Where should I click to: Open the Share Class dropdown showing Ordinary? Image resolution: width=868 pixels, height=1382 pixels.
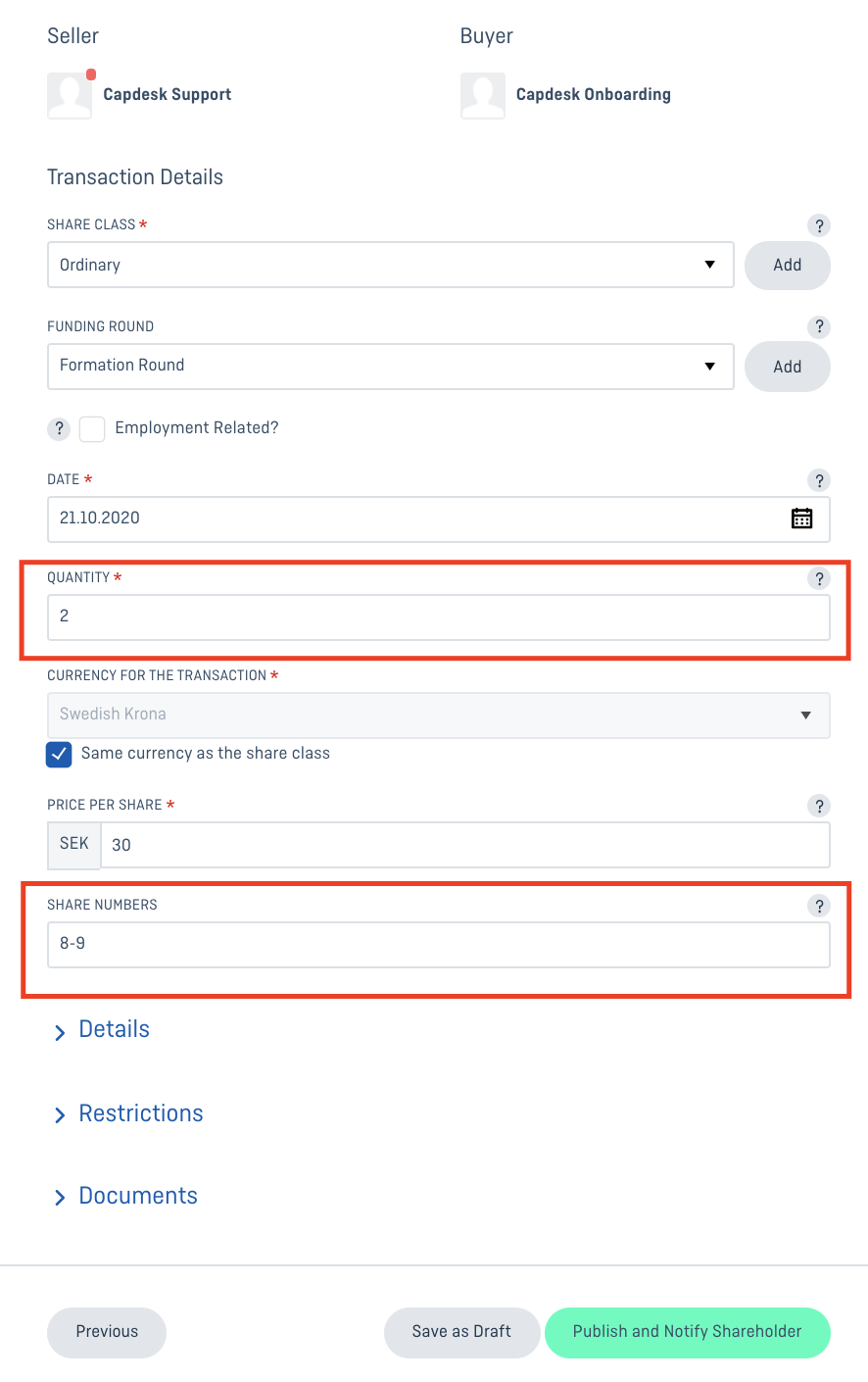(391, 265)
